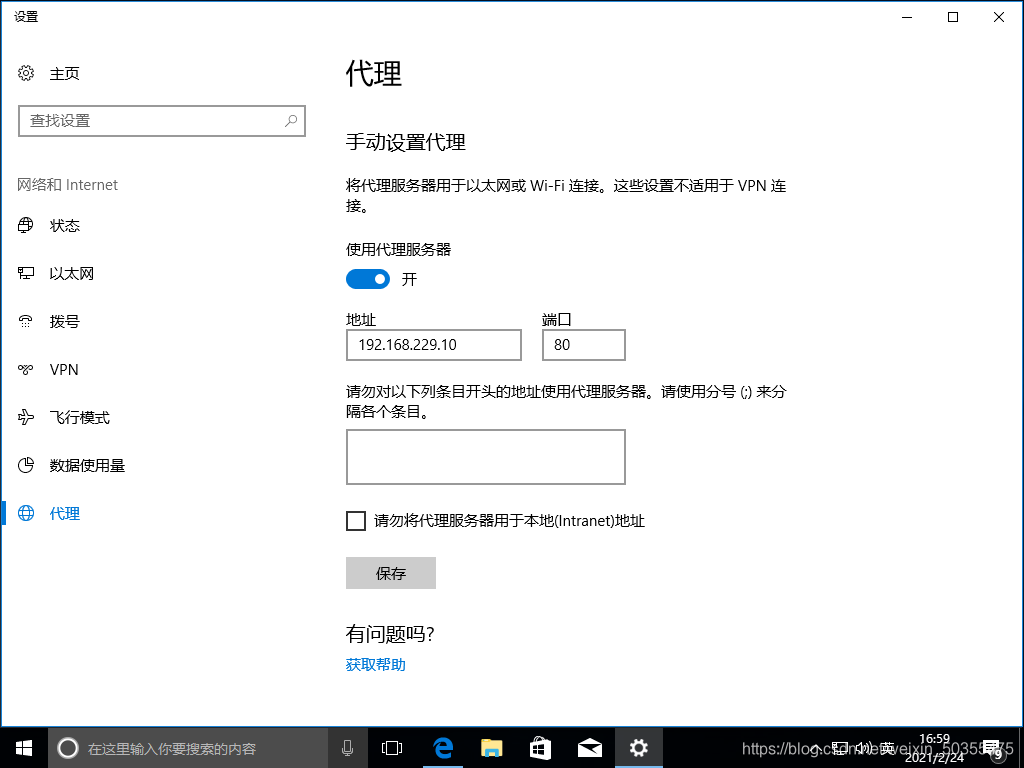Image resolution: width=1024 pixels, height=768 pixels.
Task: Click the taskbar search box
Action: (188, 748)
